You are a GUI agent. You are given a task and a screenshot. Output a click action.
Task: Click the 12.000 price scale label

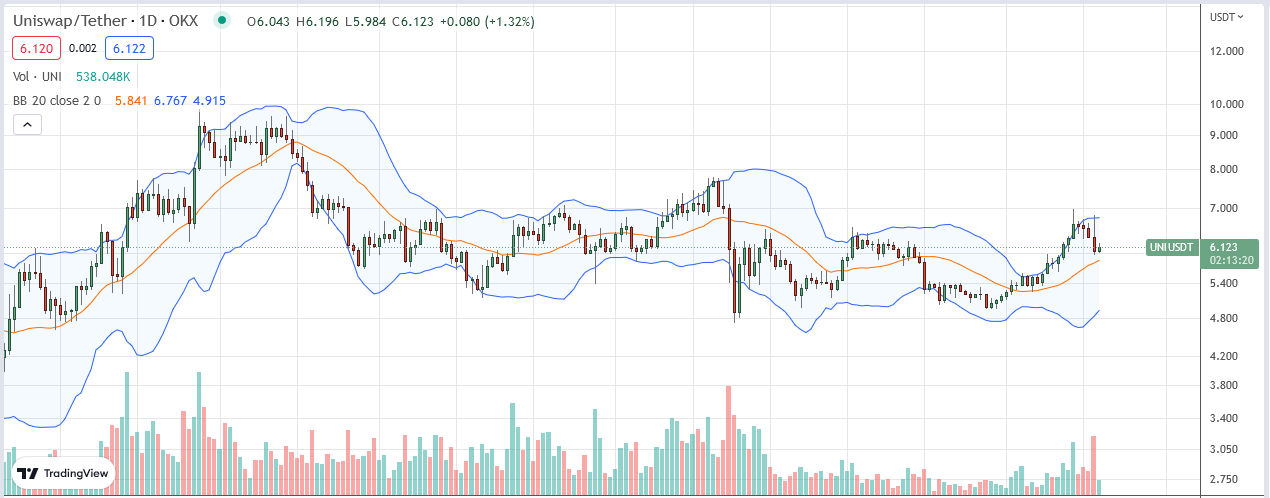click(1226, 51)
